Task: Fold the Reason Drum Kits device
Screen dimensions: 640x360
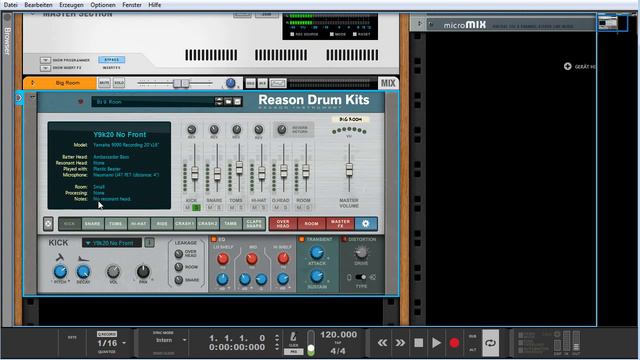Action: point(33,98)
